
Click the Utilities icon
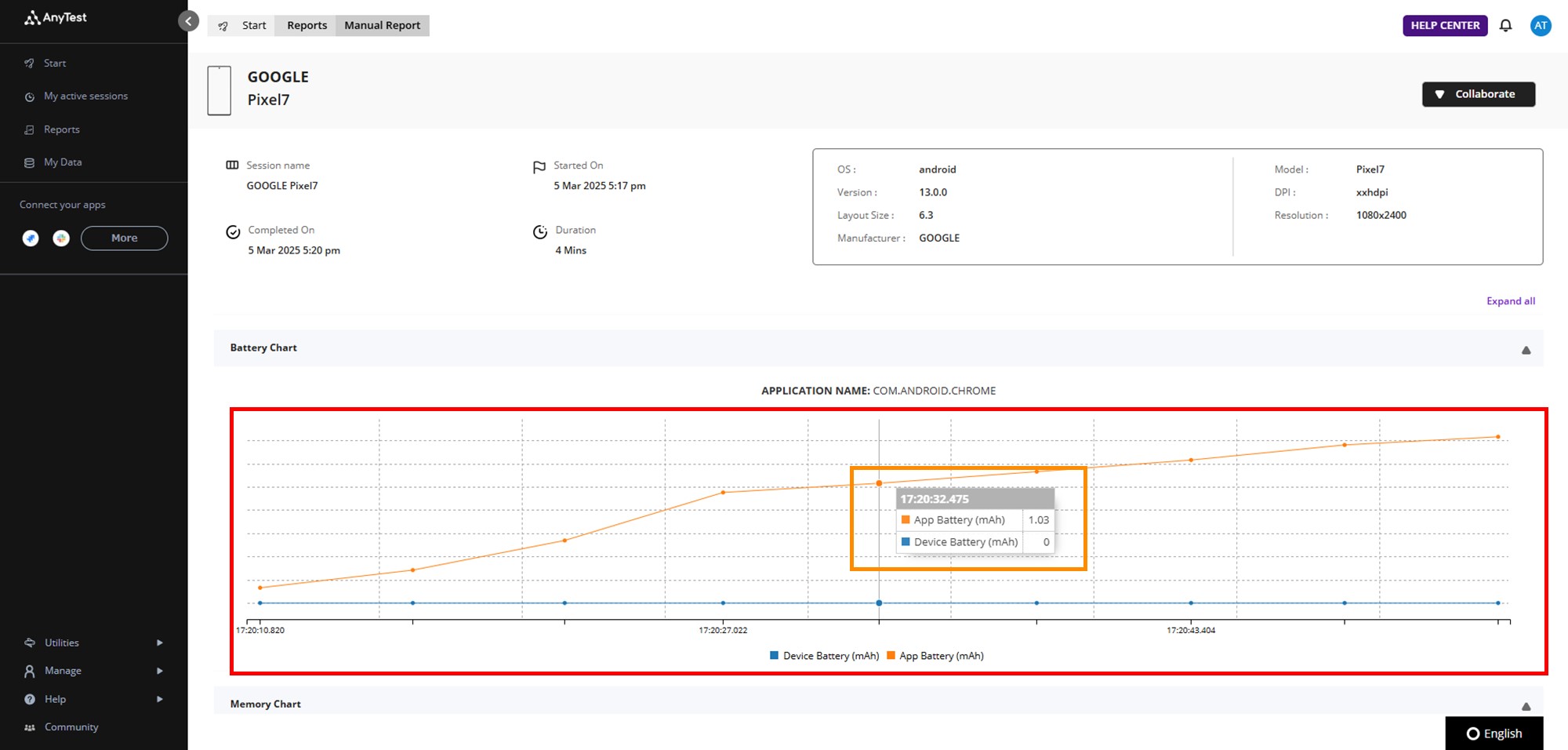click(30, 643)
